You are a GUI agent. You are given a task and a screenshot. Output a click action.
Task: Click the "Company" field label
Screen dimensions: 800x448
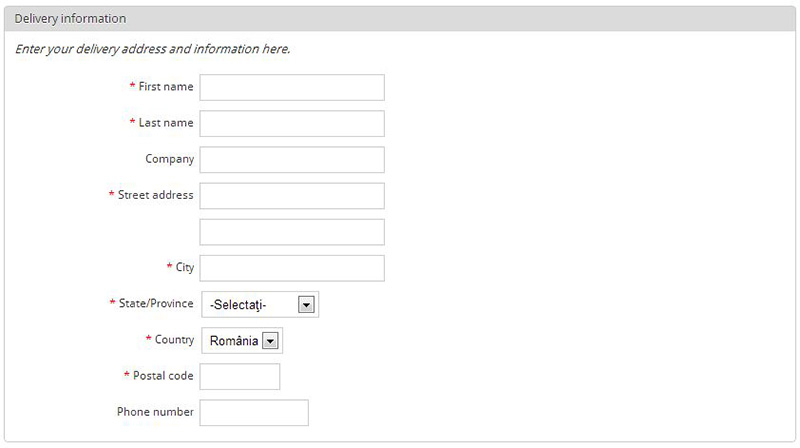click(x=169, y=159)
